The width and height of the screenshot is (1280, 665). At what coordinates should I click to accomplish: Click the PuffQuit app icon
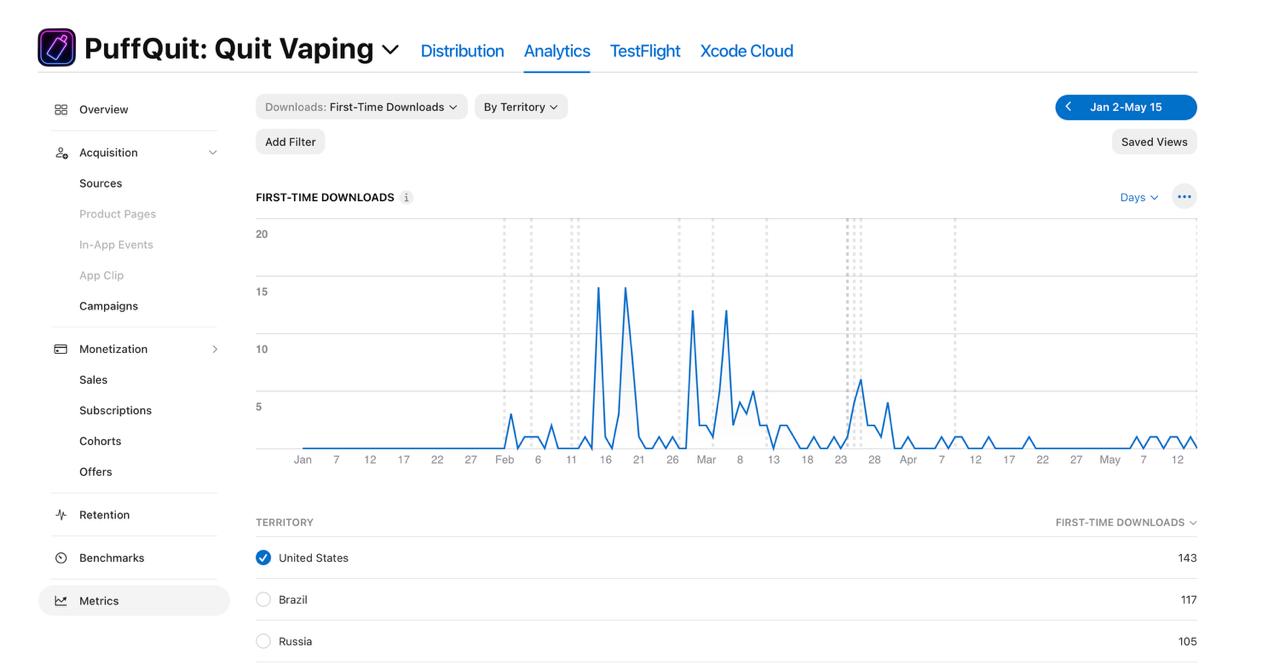tap(57, 48)
